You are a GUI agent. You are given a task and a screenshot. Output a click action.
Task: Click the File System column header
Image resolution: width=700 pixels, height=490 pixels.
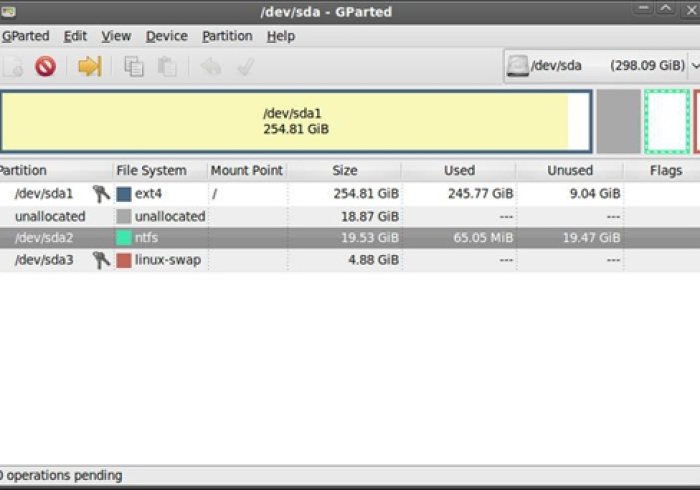point(151,171)
